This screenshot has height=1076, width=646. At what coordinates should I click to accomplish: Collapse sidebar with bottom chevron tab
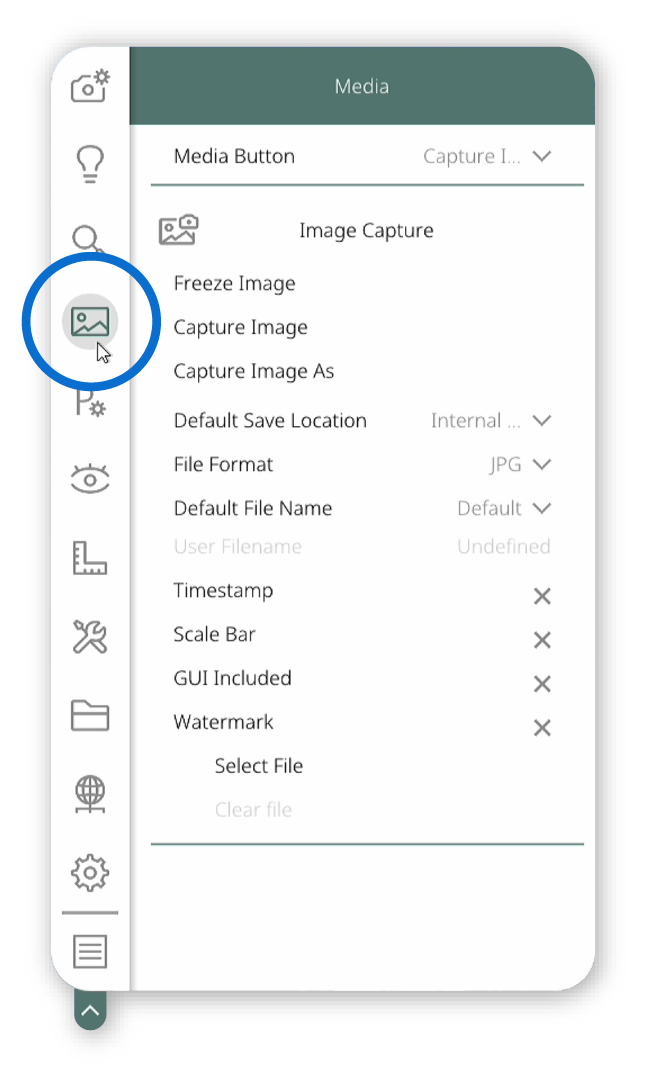pyautogui.click(x=90, y=1010)
